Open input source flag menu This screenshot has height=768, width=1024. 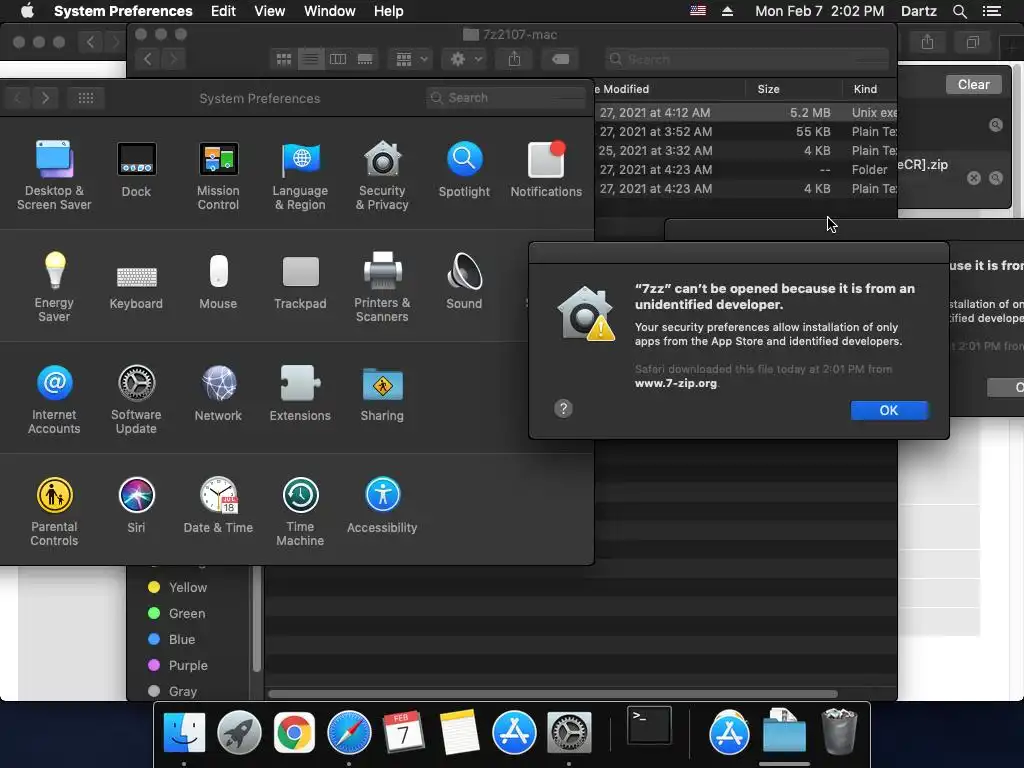(697, 11)
